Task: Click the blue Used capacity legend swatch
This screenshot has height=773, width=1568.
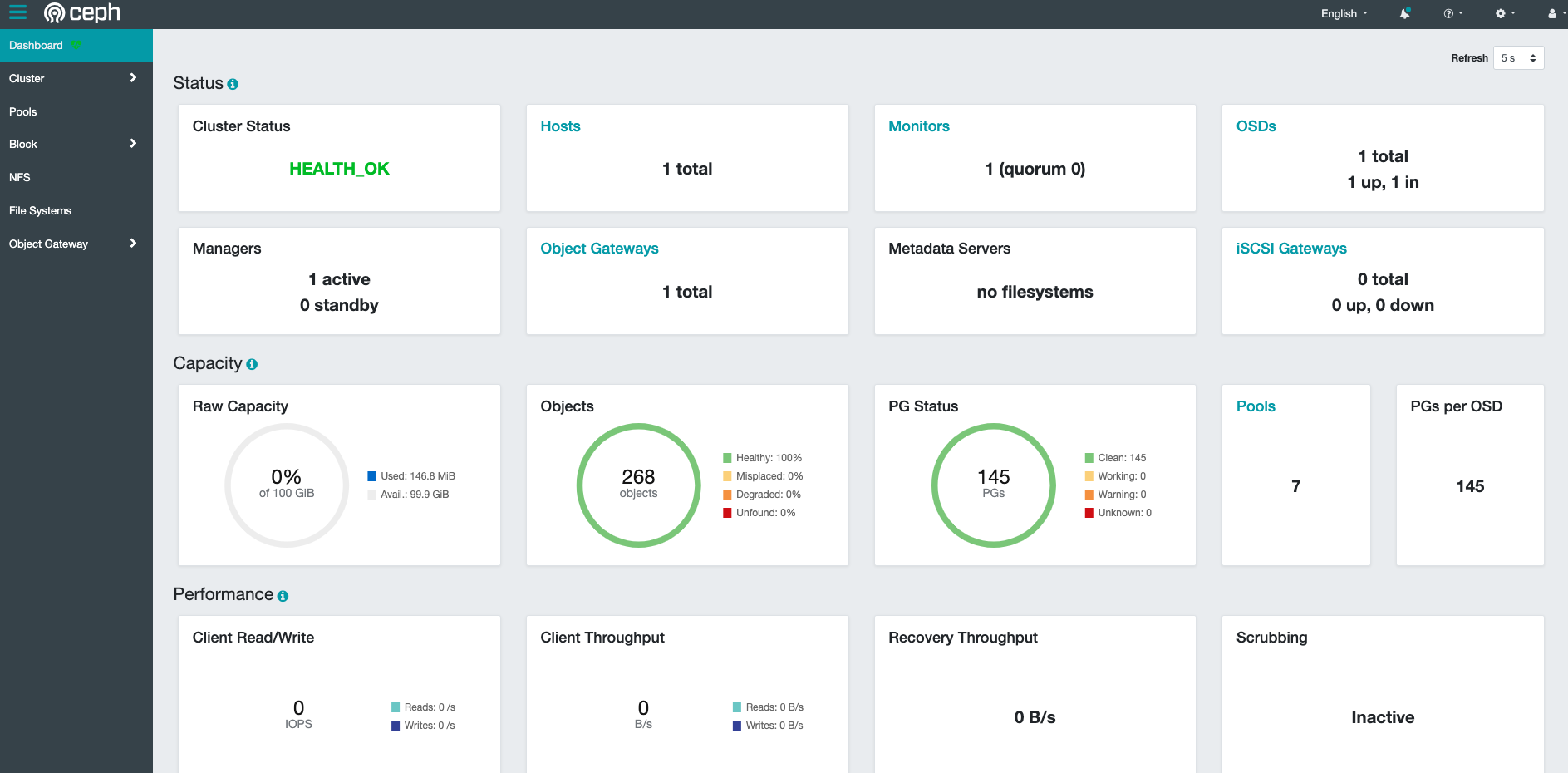Action: [372, 476]
